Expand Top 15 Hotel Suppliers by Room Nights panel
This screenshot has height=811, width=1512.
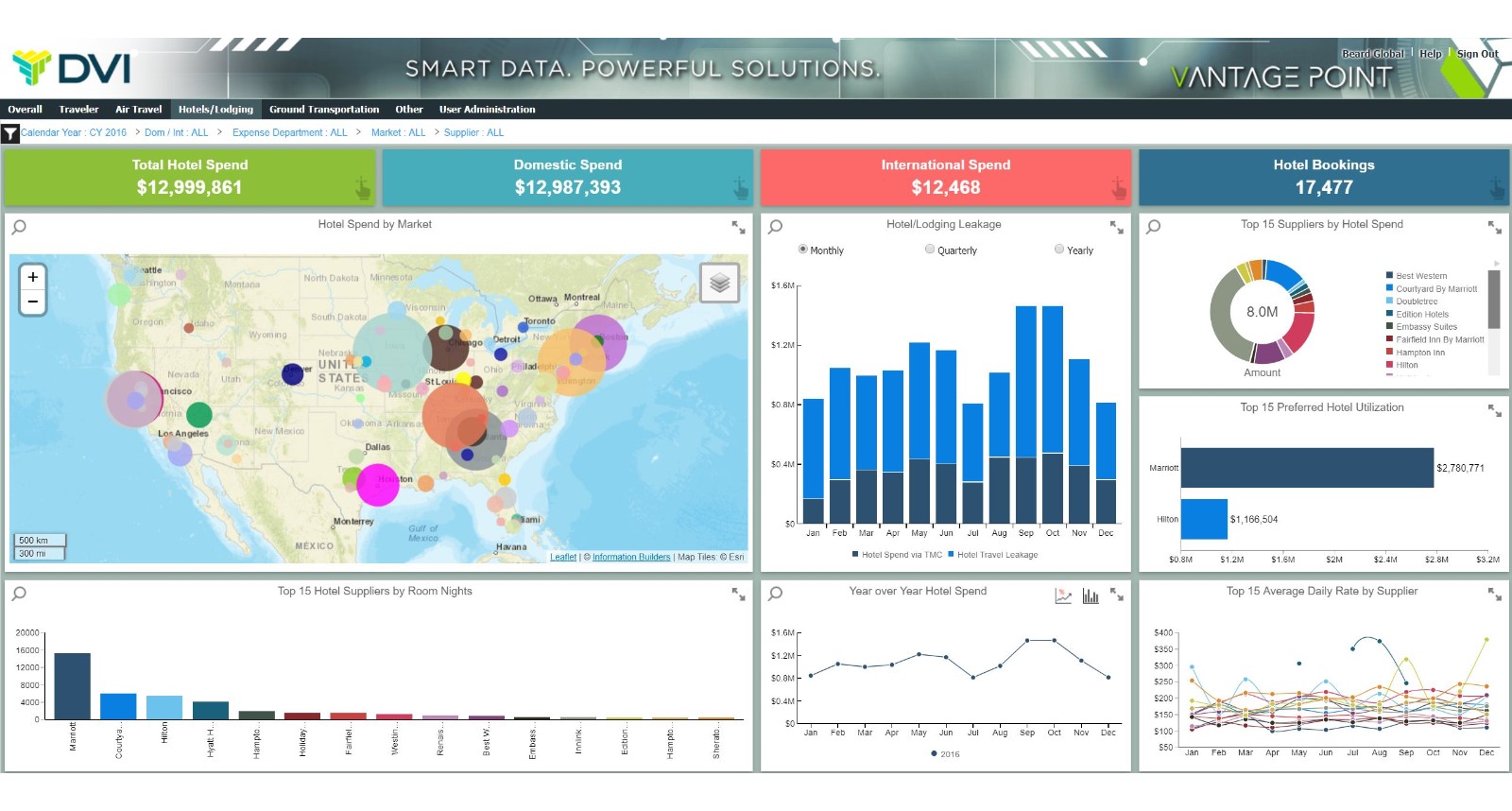[x=738, y=594]
